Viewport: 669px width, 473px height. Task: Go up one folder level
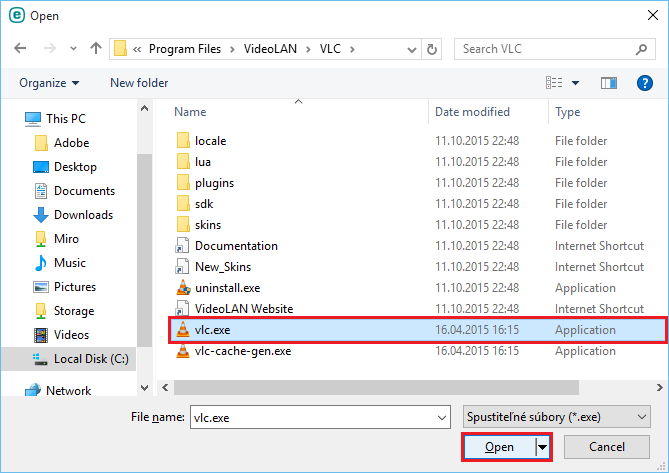tap(96, 49)
